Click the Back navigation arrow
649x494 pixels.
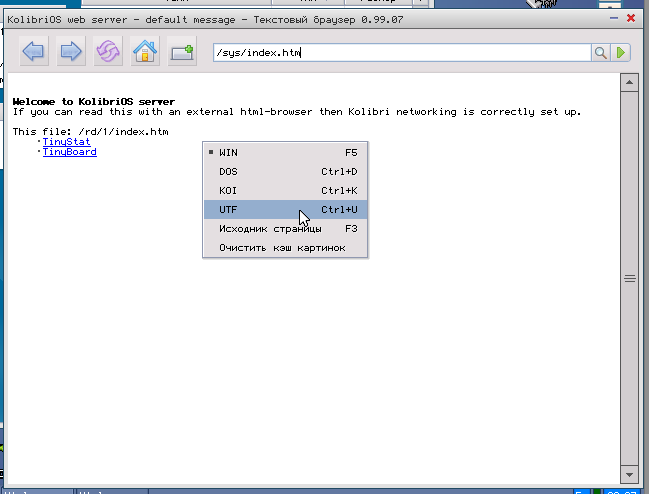(x=34, y=52)
